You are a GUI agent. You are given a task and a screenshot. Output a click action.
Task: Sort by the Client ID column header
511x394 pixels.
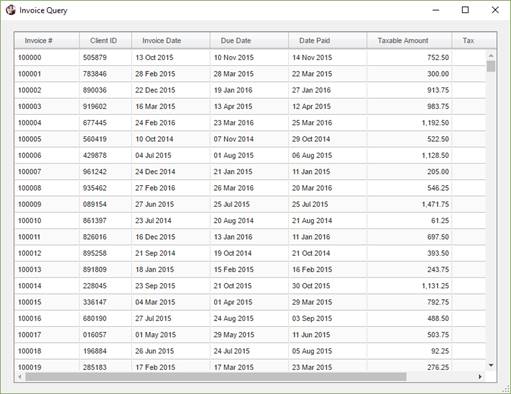click(x=105, y=41)
